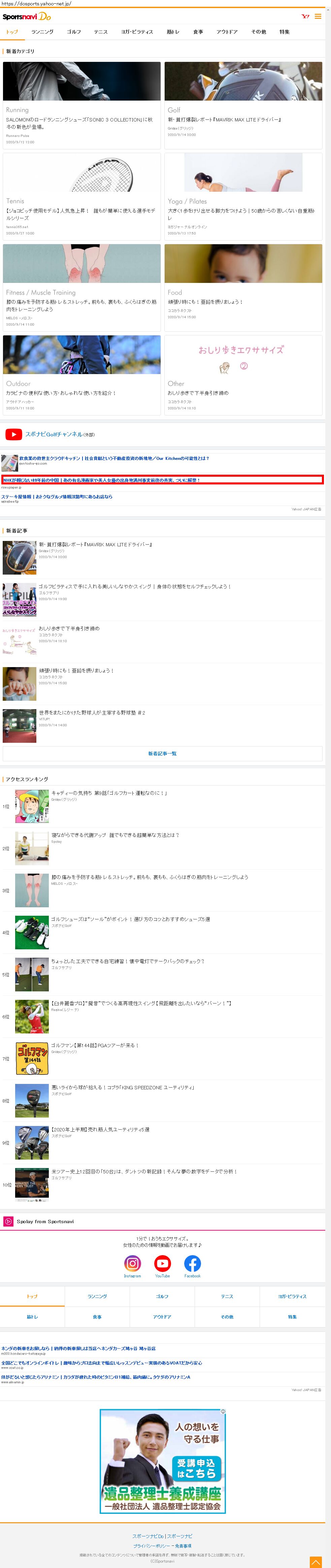Click the 新着記事一覧 button

click(x=162, y=753)
